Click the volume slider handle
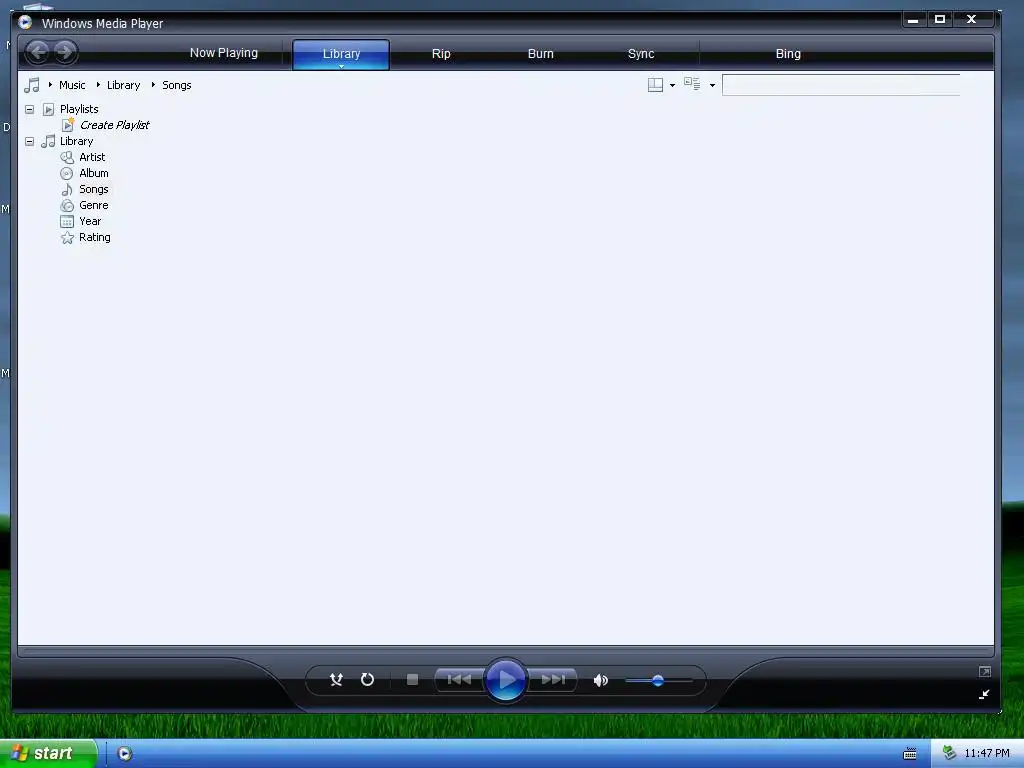This screenshot has width=1024, height=768. (658, 680)
